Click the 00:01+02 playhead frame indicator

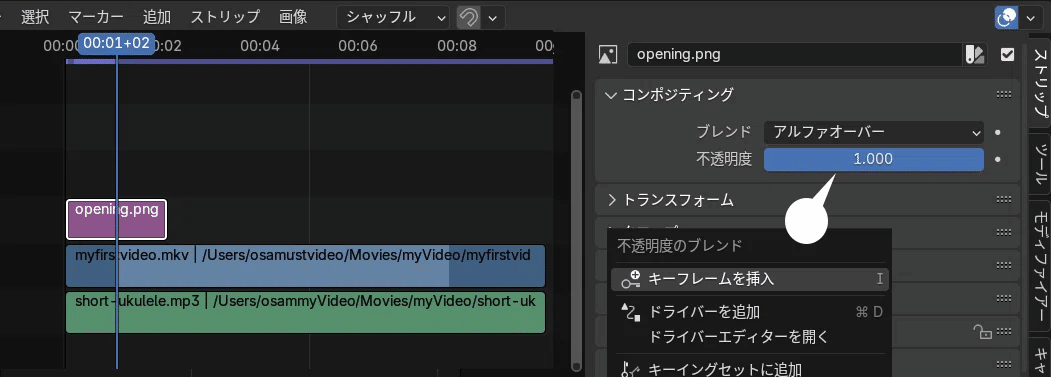tap(117, 44)
